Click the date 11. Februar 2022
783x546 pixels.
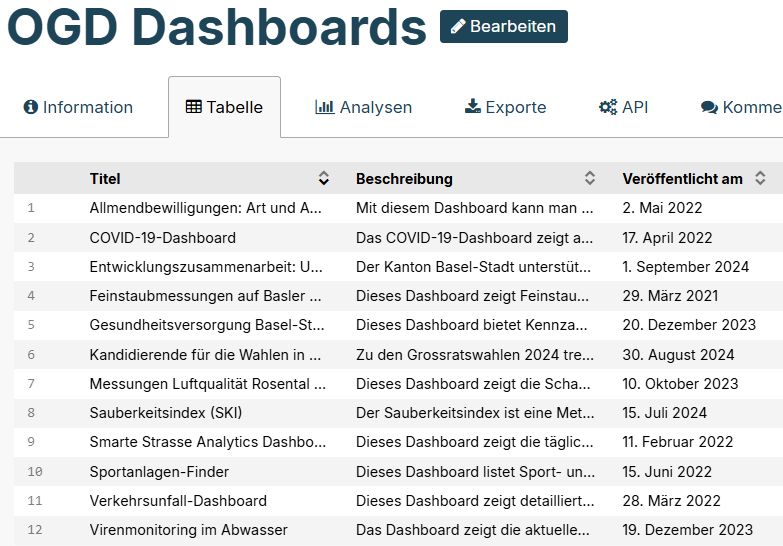[678, 442]
